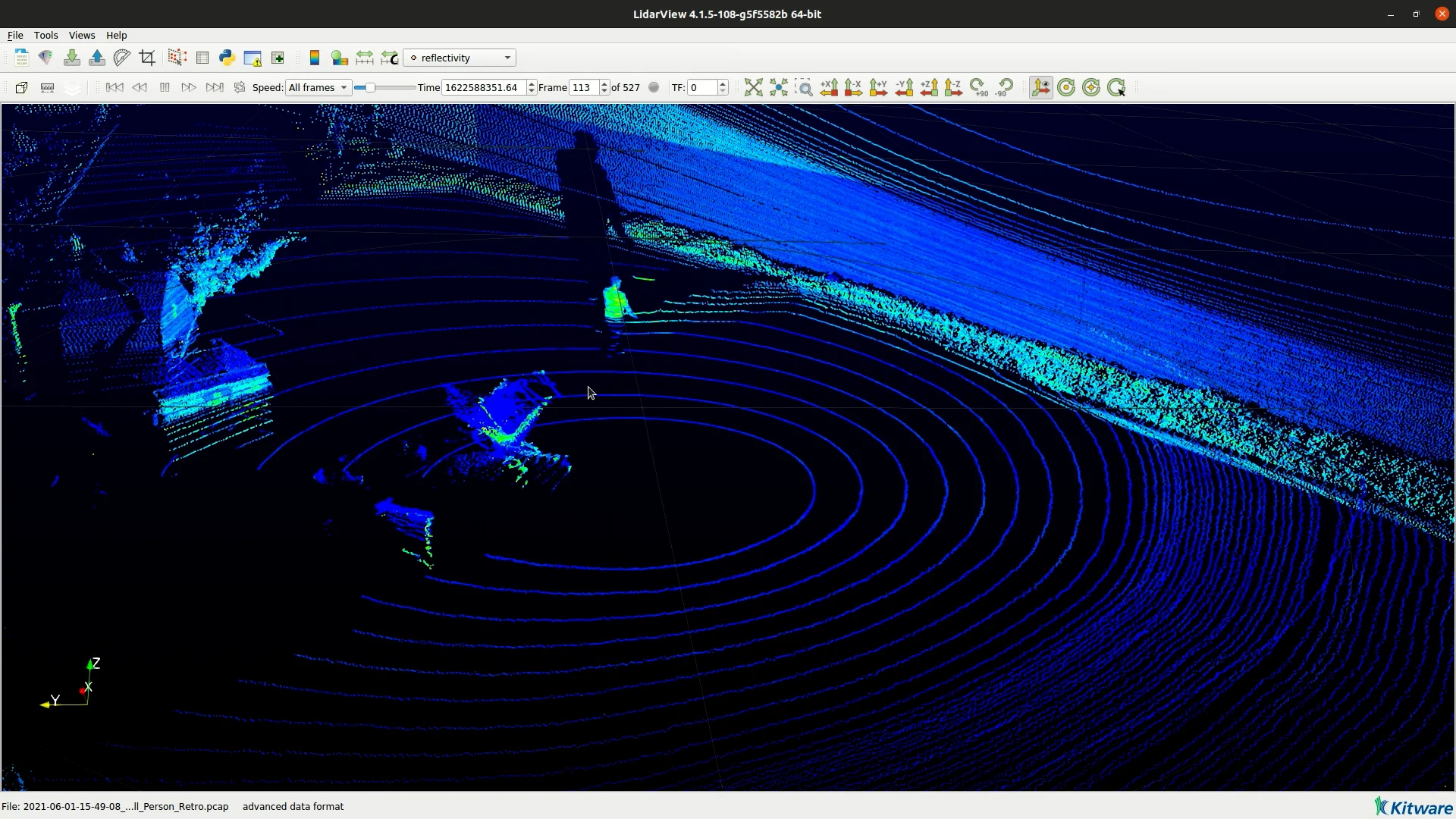Open the Tools menu
The image size is (1456, 819).
click(45, 36)
